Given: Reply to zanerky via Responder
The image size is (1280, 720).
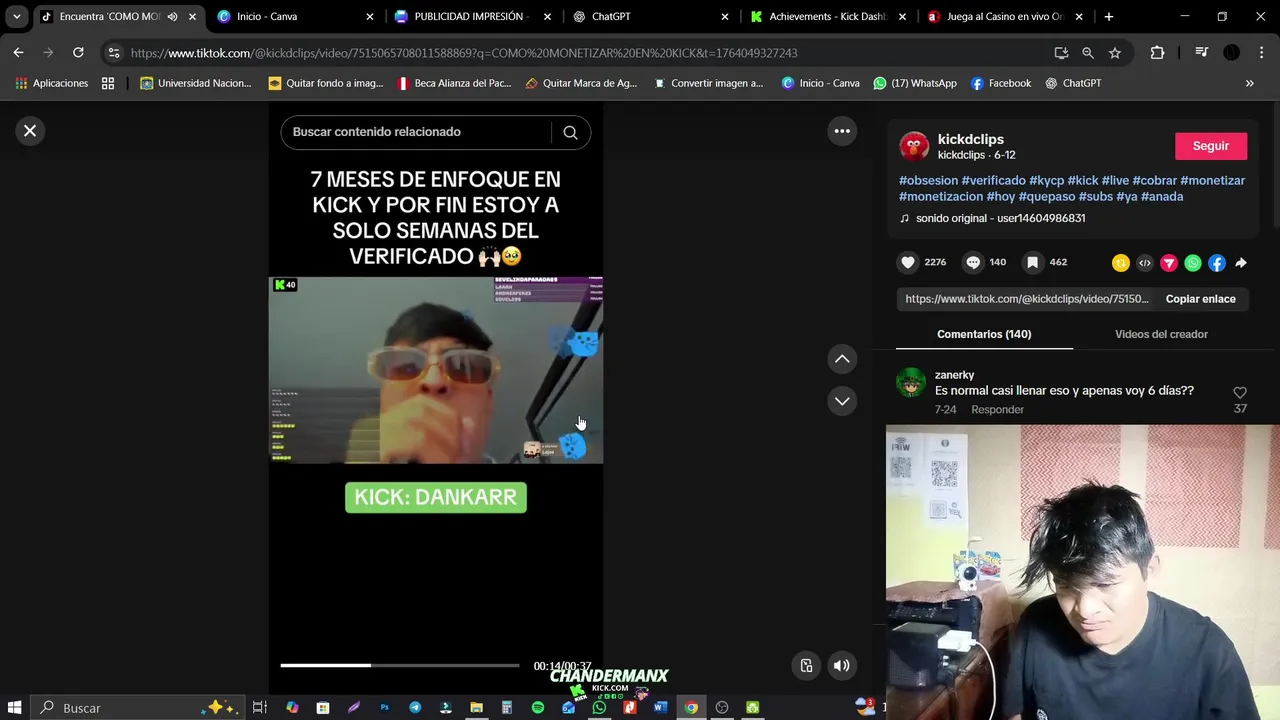Looking at the screenshot, I should point(997,410).
